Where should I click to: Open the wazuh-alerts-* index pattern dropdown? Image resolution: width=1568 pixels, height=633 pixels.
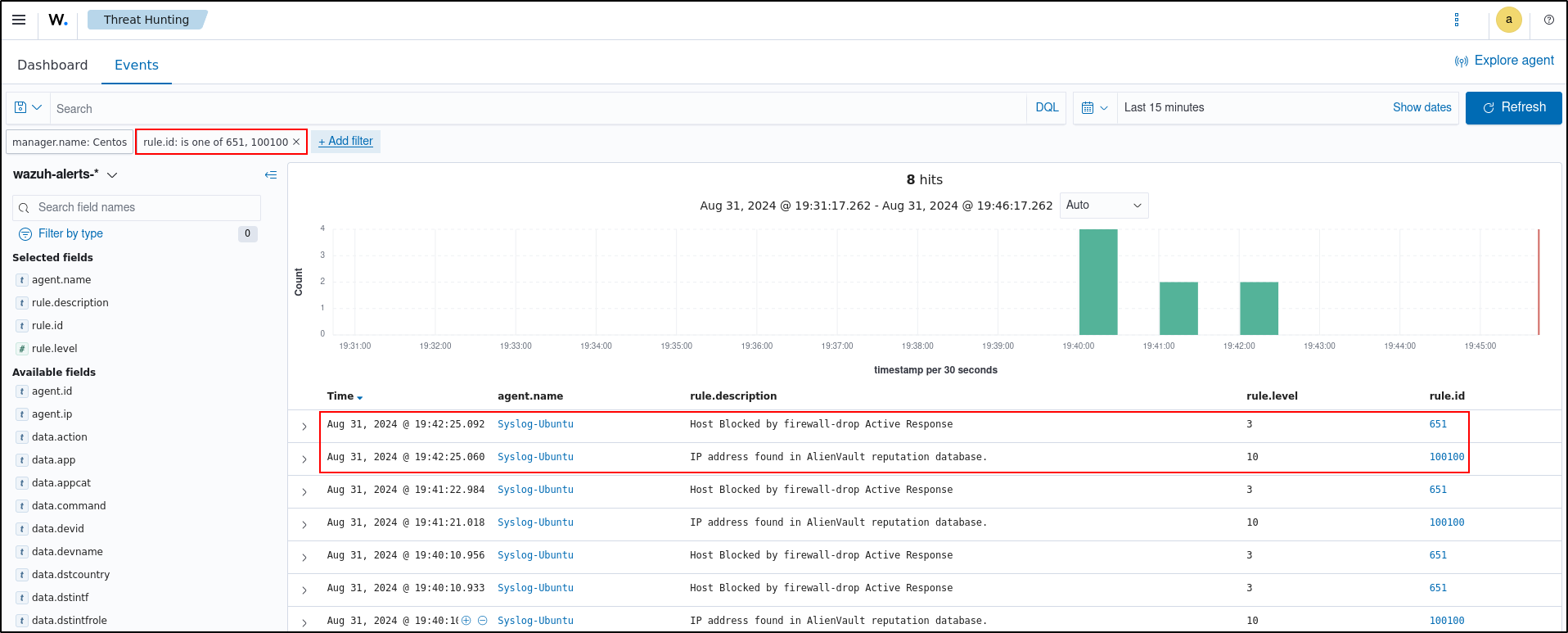click(65, 174)
